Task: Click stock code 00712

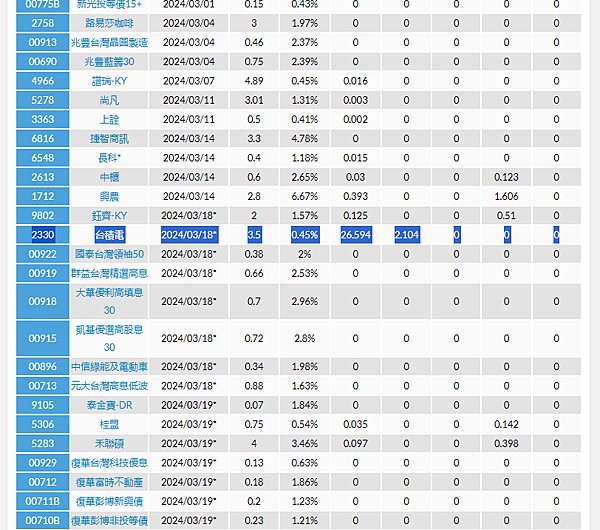Action: (42, 482)
